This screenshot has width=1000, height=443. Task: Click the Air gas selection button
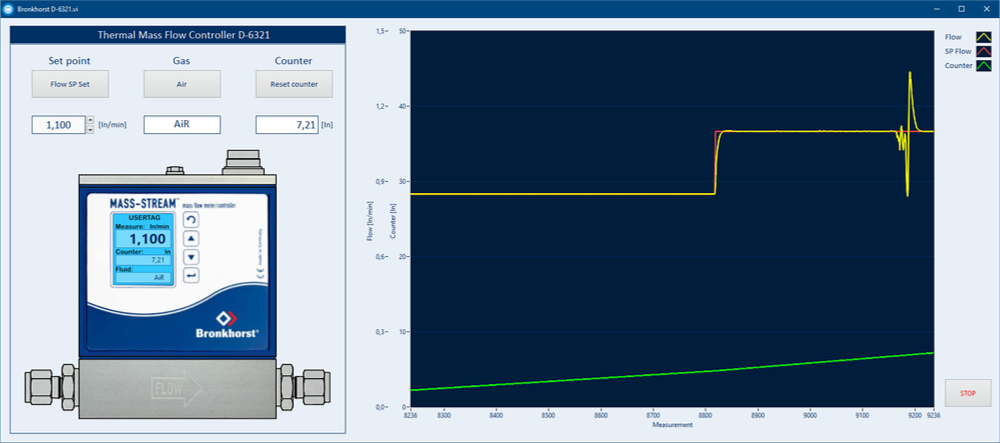click(x=181, y=84)
